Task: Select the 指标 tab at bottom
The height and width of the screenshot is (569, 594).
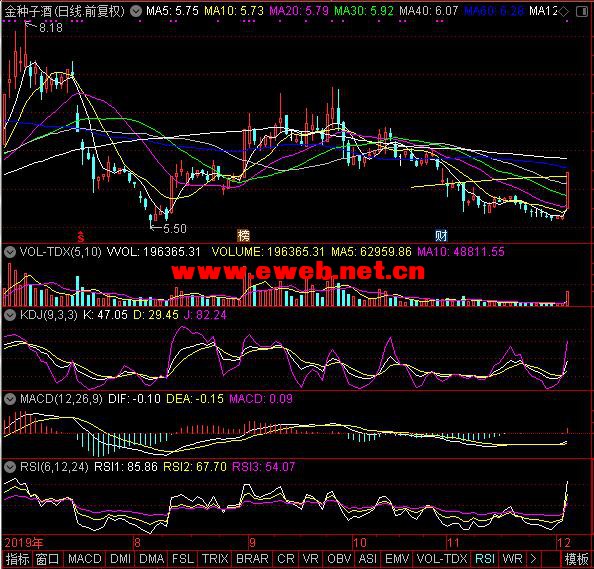Action: (17, 559)
